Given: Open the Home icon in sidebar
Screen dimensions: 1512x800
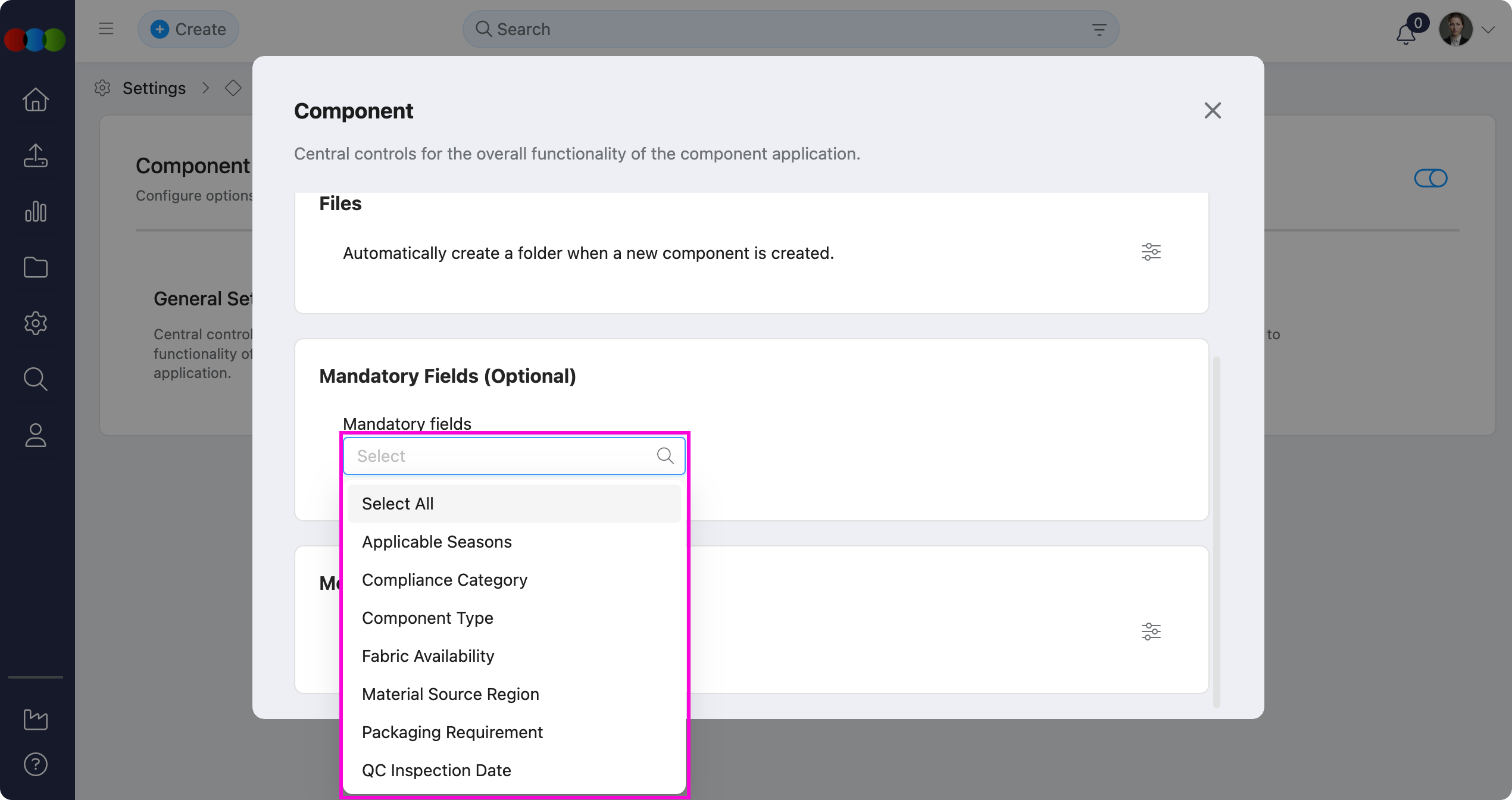Looking at the screenshot, I should click(x=36, y=99).
